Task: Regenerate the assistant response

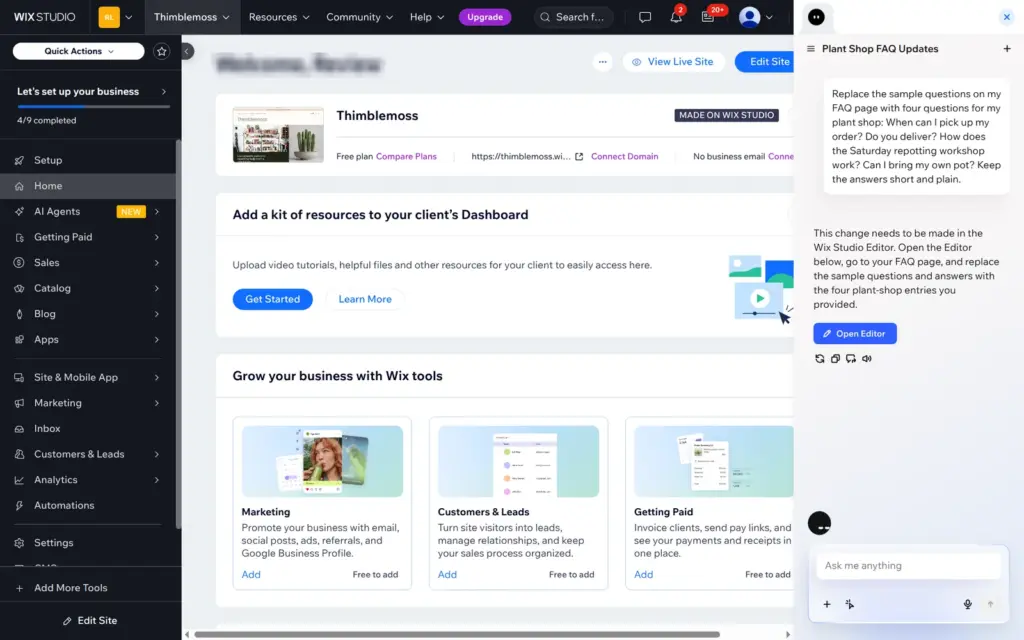Action: (820, 359)
